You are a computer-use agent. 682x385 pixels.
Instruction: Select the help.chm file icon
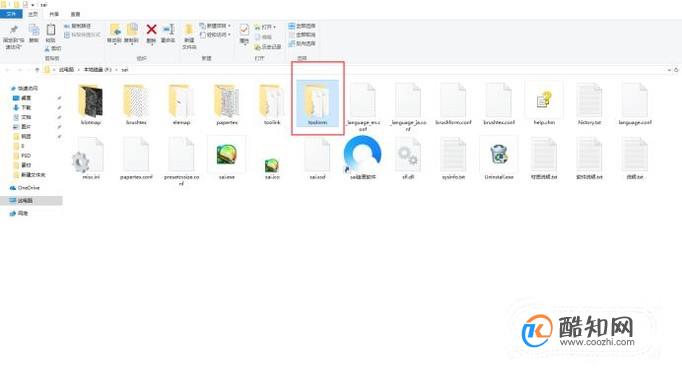tap(544, 100)
